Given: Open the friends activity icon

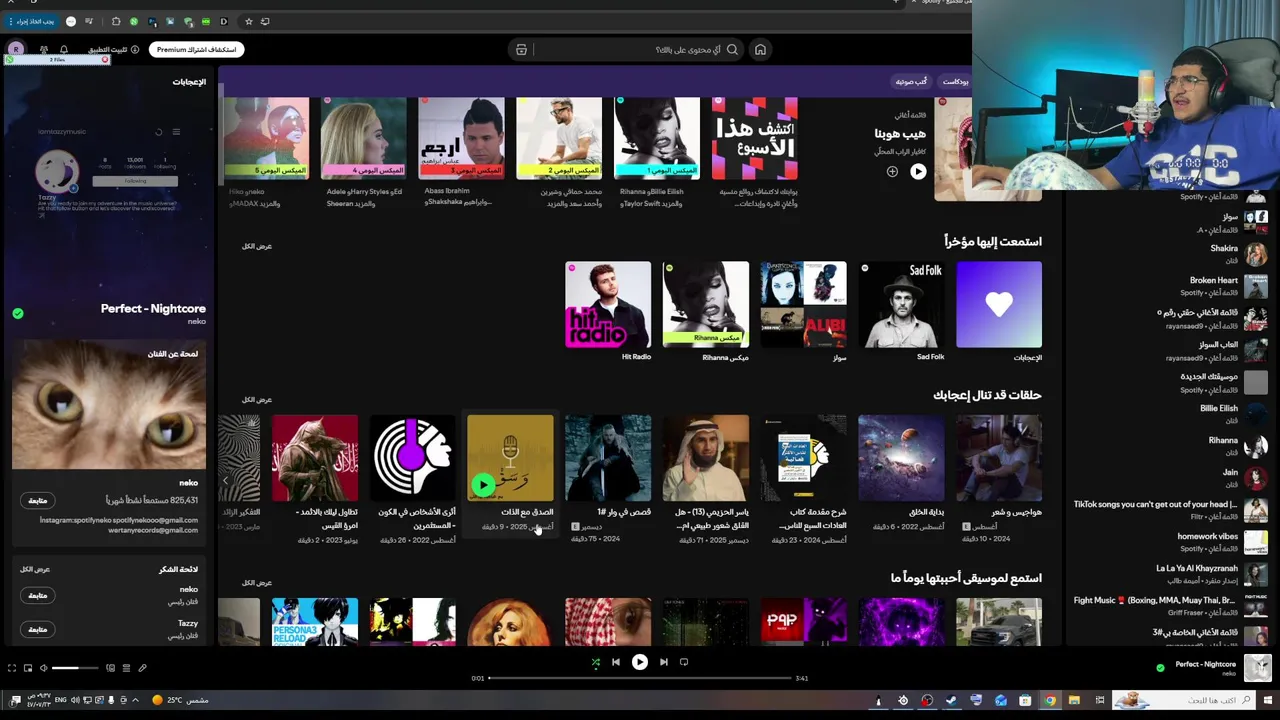Looking at the screenshot, I should click(43, 49).
